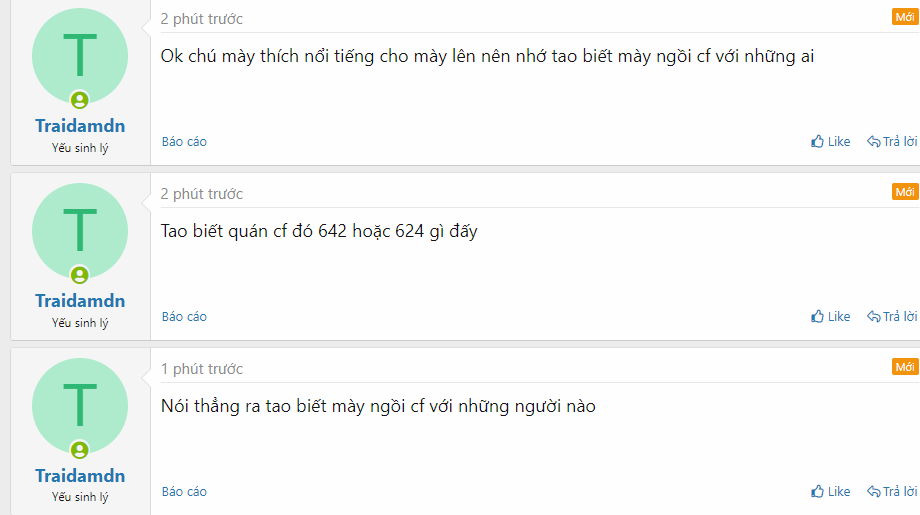Screen dimensions: 920x515
Task: Like the comment about ngồi cf với những ai
Action: coord(830,141)
